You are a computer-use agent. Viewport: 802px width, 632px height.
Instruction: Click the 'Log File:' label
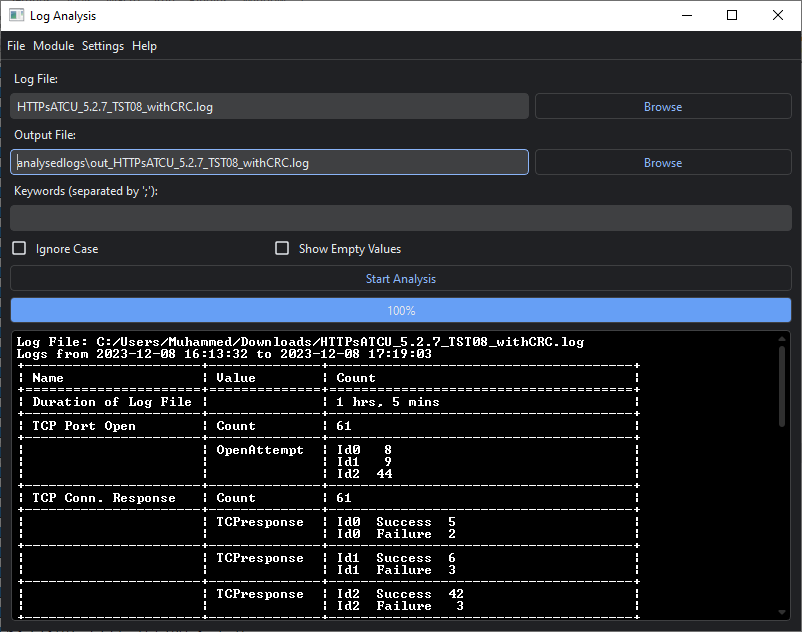[x=36, y=79]
